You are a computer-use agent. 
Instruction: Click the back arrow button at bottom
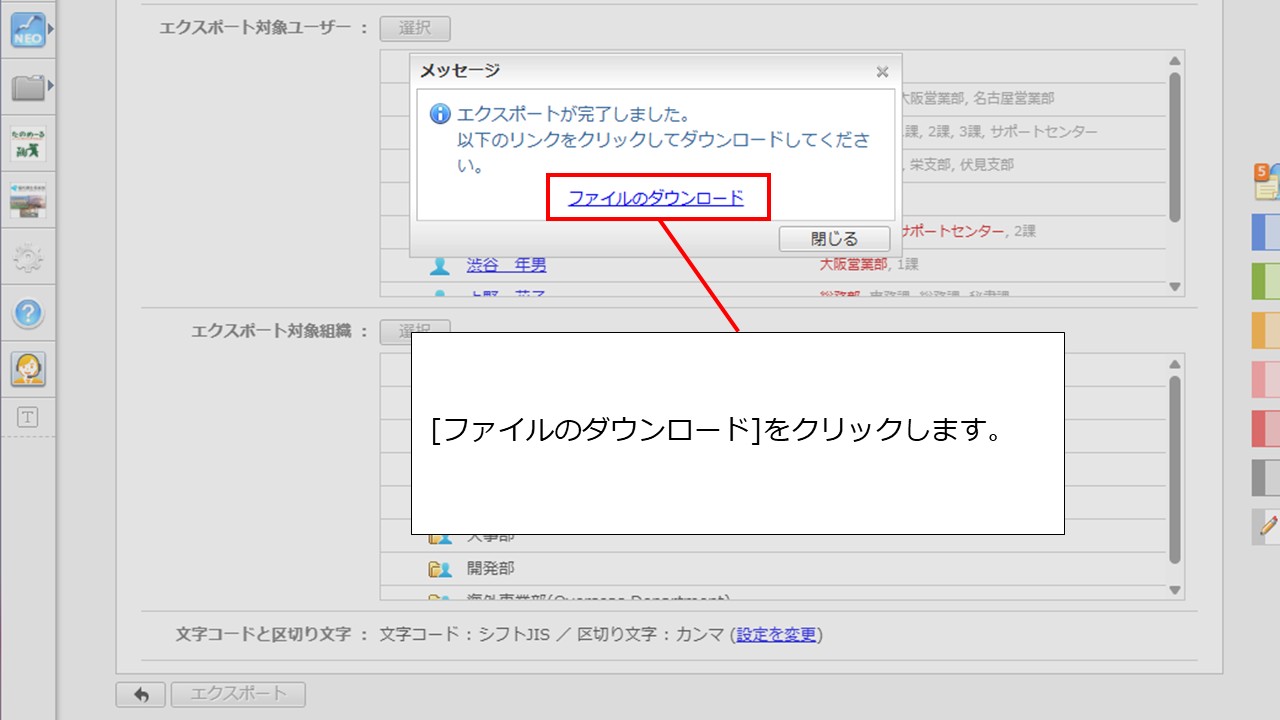point(141,694)
